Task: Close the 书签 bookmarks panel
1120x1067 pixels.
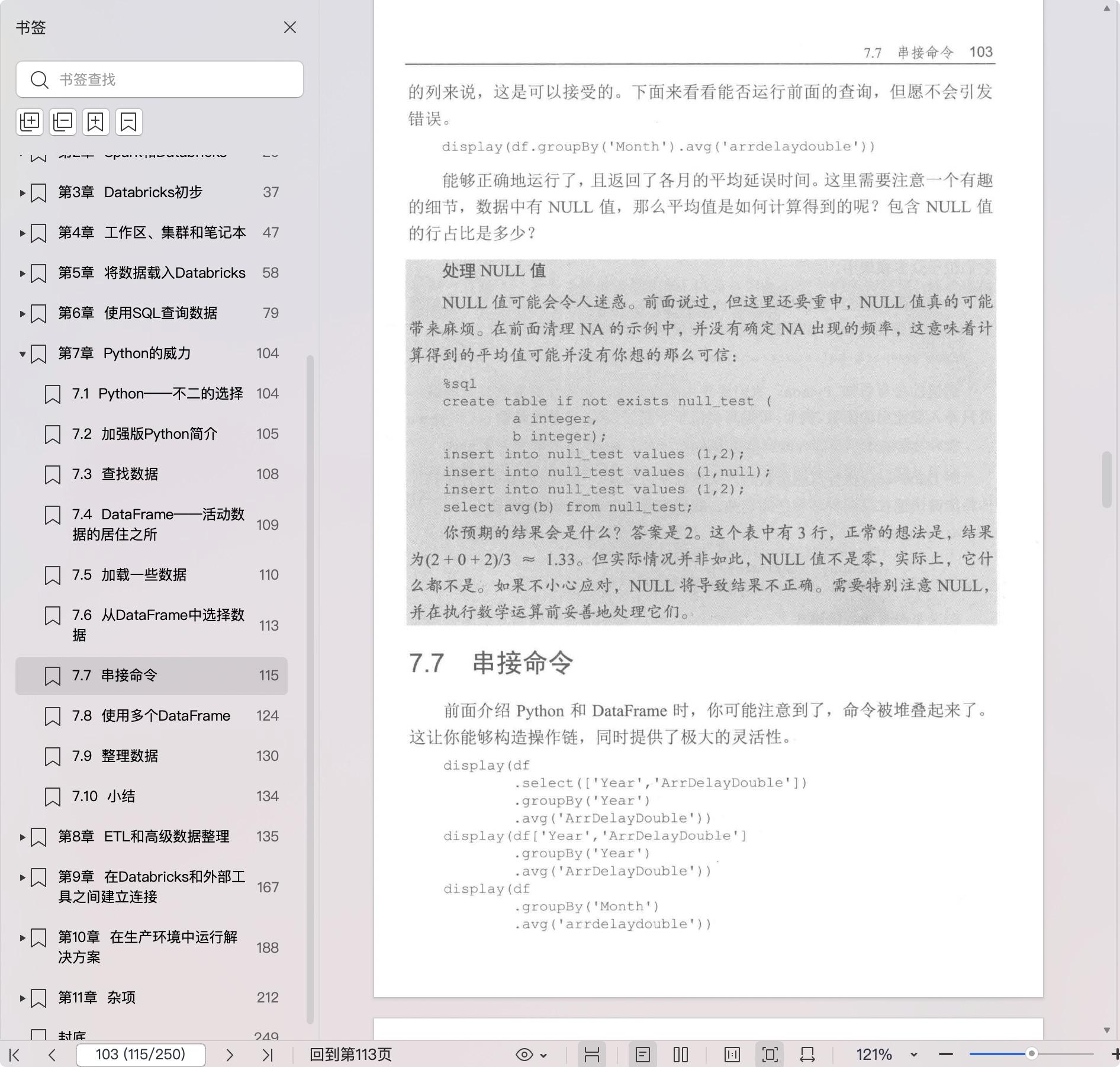Action: [290, 28]
